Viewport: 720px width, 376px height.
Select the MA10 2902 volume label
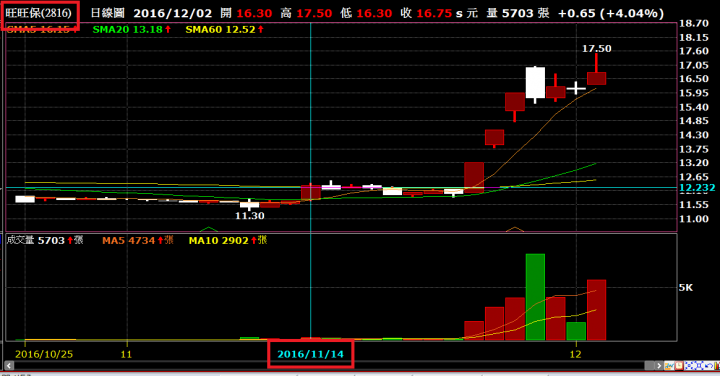click(228, 240)
